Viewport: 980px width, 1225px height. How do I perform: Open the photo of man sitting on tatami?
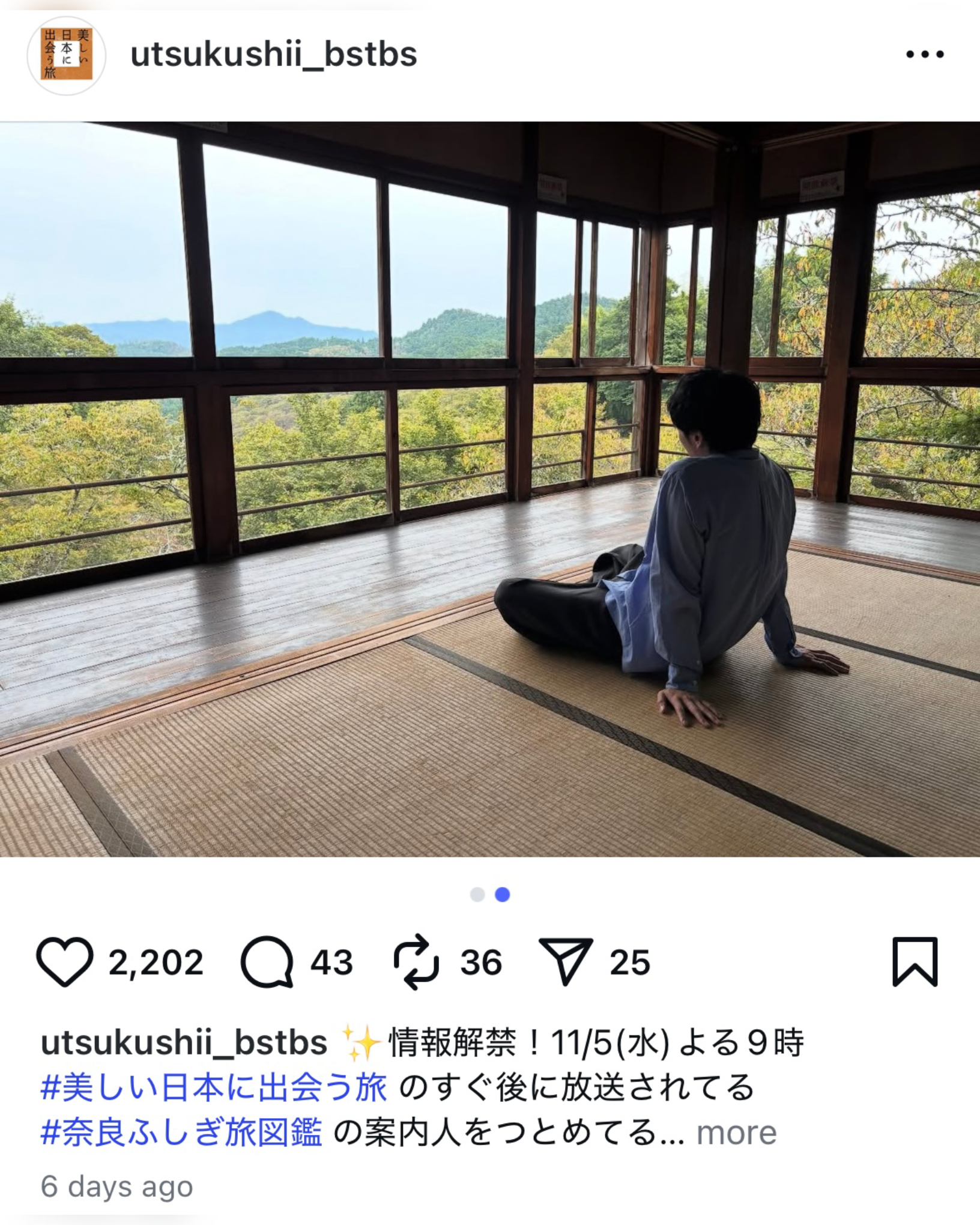click(x=490, y=489)
